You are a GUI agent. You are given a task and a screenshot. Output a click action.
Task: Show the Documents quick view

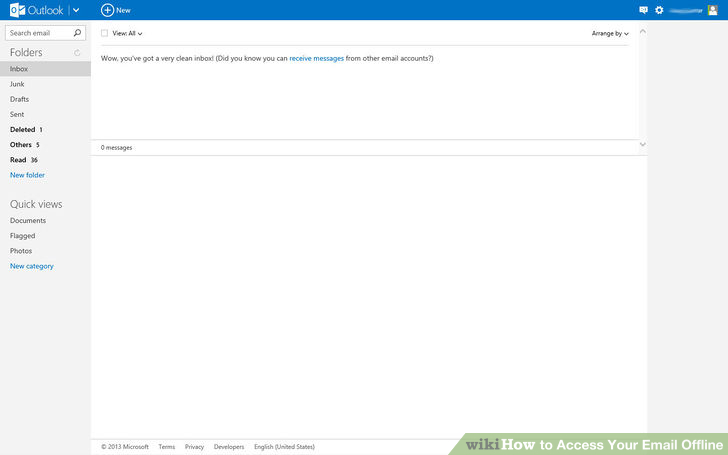click(28, 221)
